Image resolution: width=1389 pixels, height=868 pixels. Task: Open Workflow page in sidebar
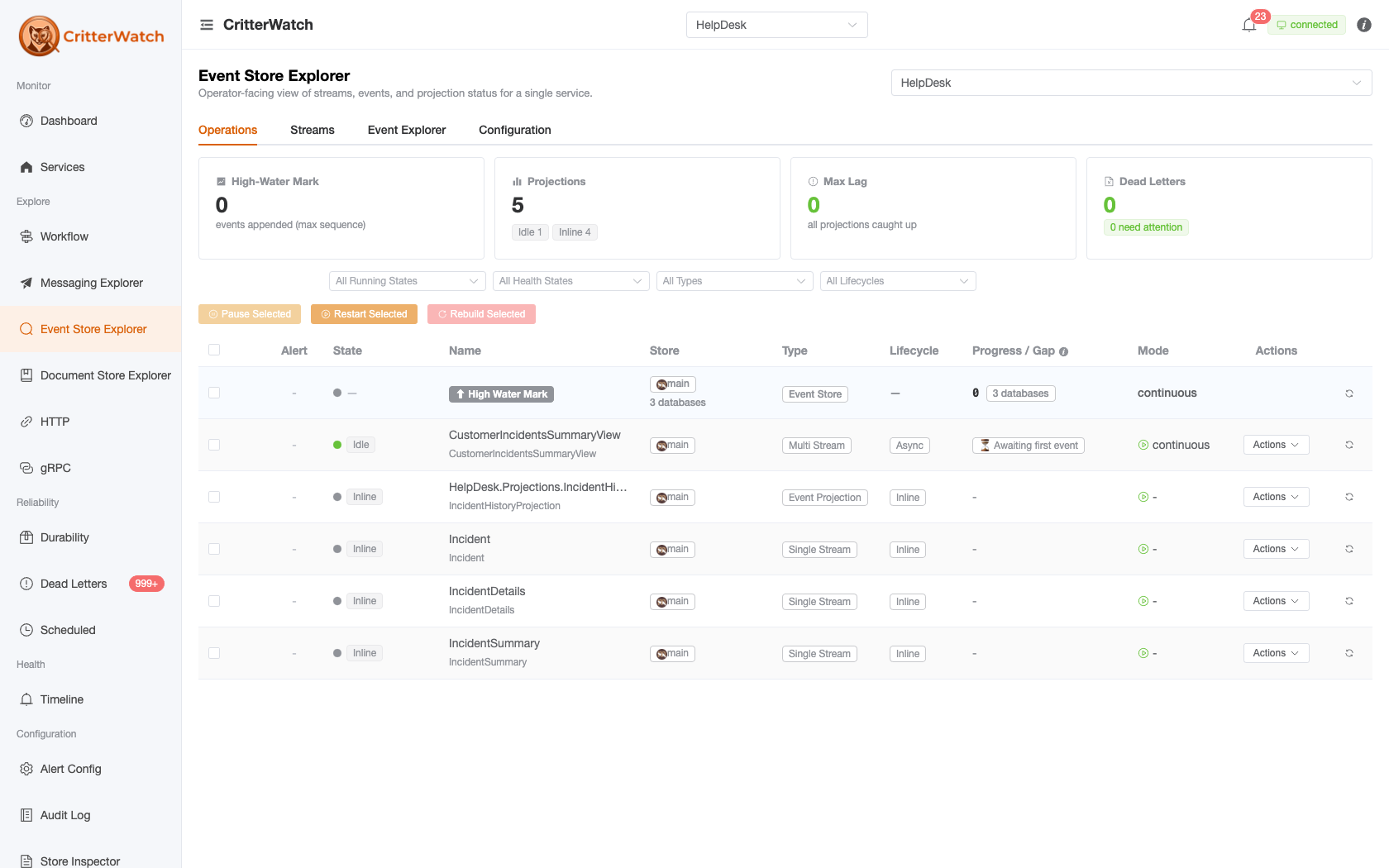[x=90, y=236]
